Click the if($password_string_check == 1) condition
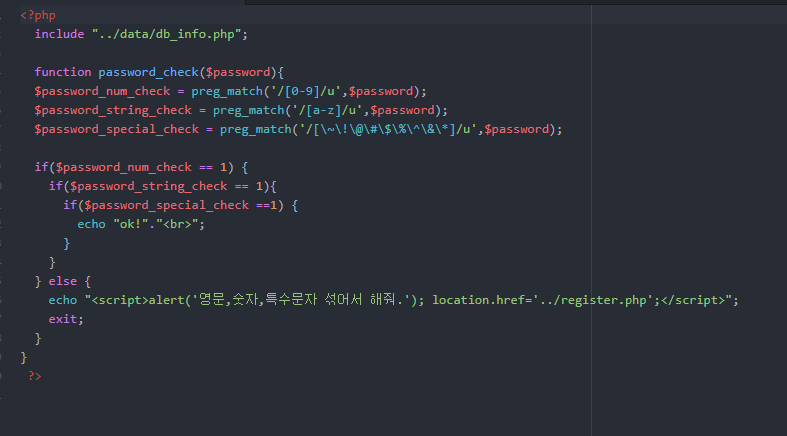 point(159,187)
